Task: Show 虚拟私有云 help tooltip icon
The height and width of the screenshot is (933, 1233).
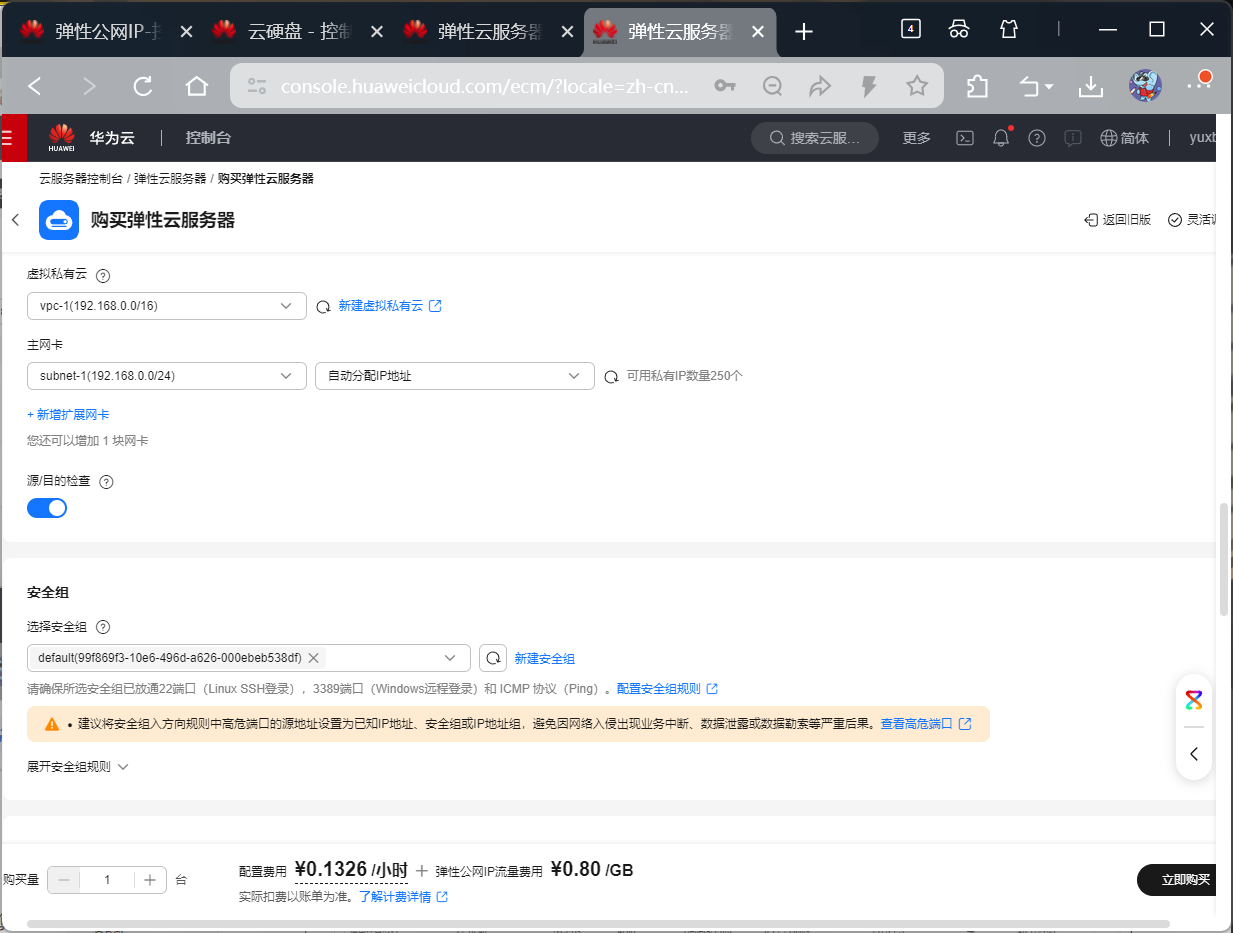Action: click(x=102, y=275)
